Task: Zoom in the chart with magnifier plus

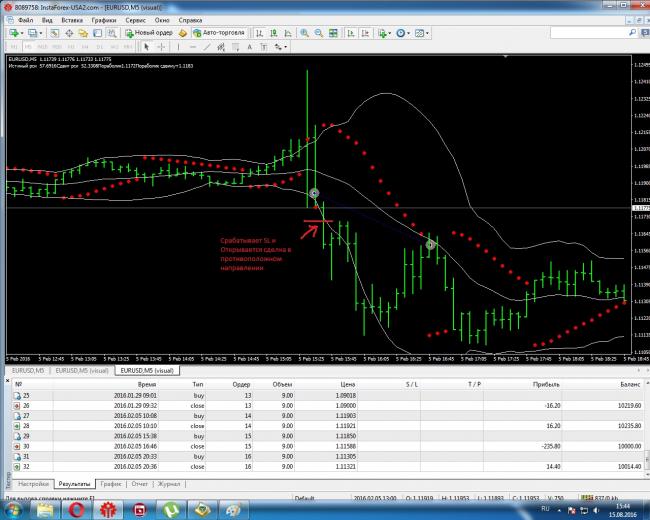Action: pyautogui.click(x=303, y=33)
